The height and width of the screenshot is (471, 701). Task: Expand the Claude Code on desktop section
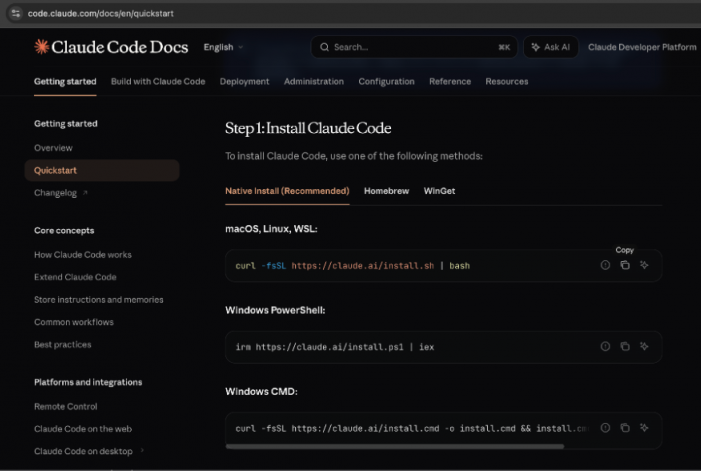tap(142, 450)
